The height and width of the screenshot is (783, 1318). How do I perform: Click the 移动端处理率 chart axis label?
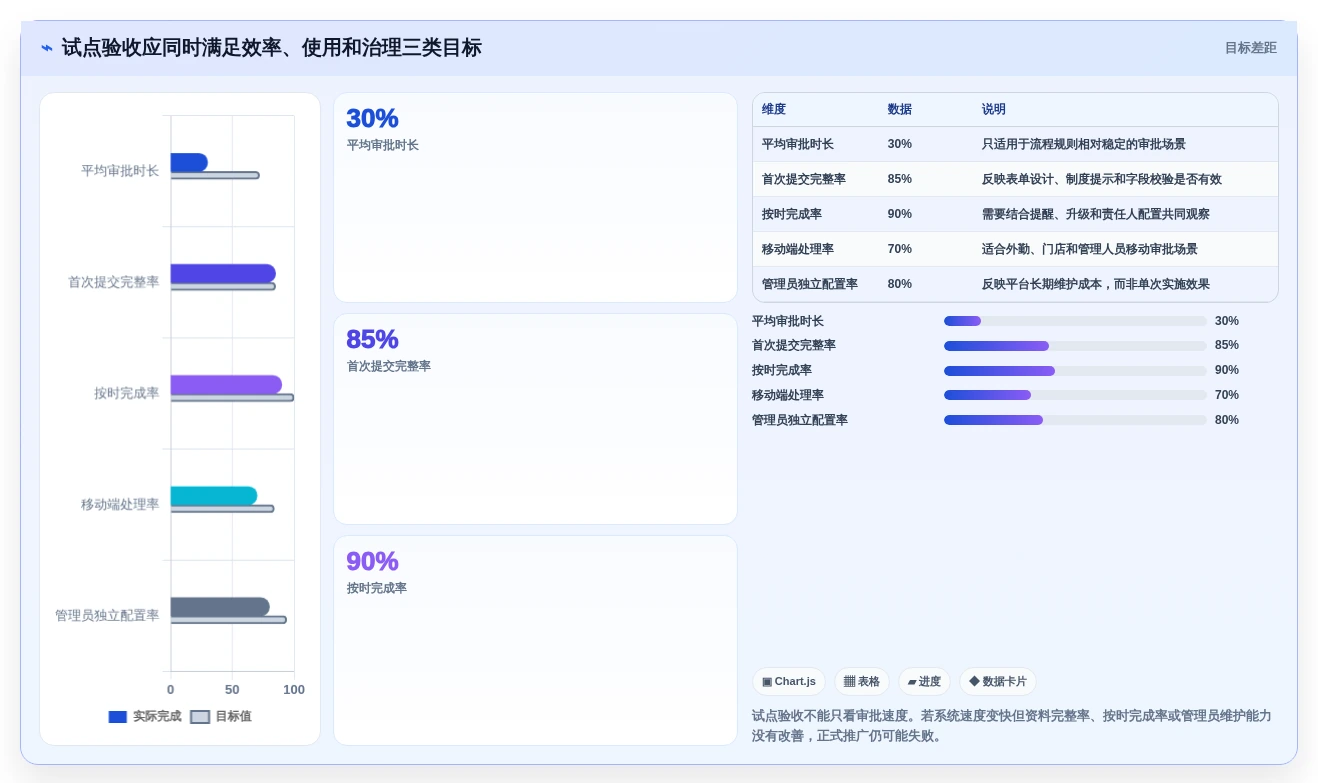(120, 504)
